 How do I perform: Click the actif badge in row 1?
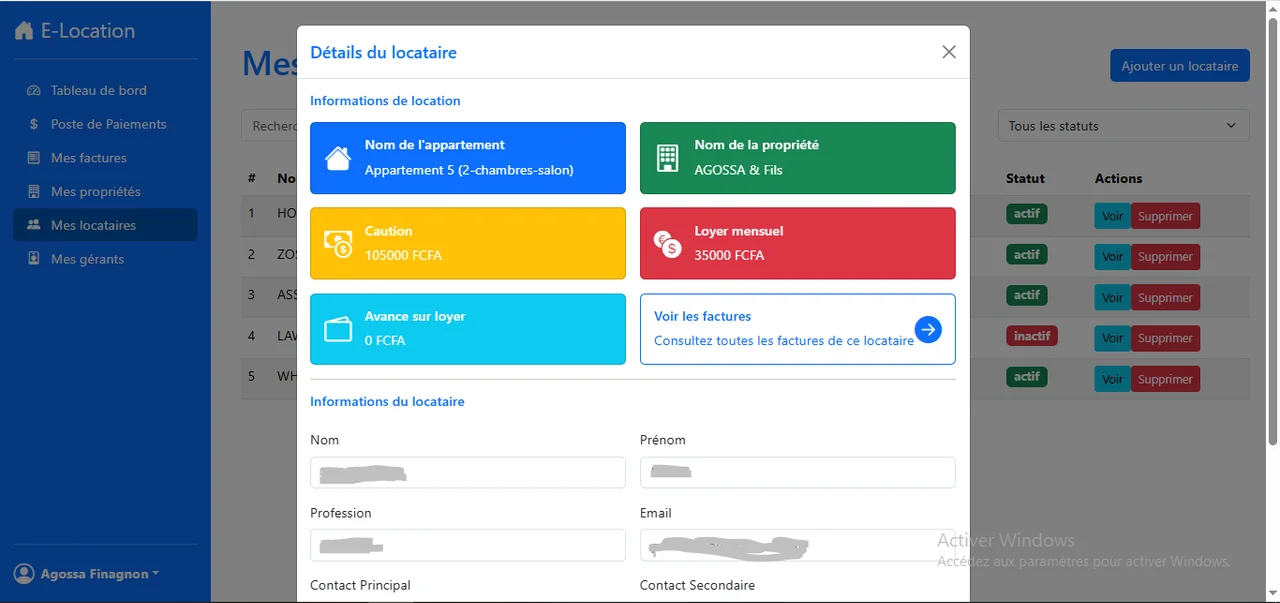click(x=1026, y=213)
